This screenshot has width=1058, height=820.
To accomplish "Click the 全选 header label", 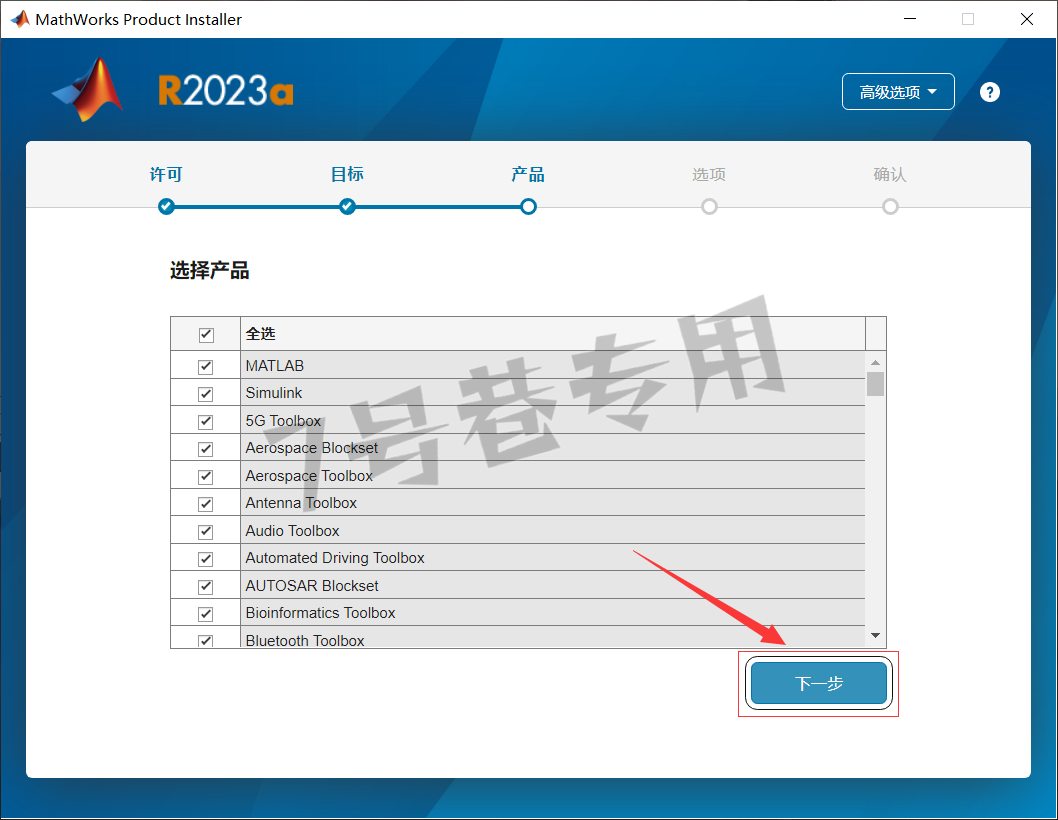I will 260,333.
